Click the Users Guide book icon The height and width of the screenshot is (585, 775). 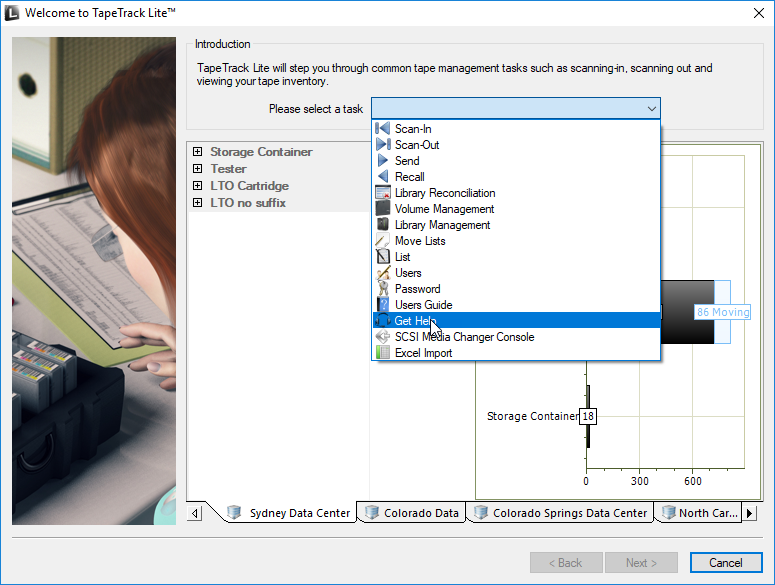coord(383,304)
